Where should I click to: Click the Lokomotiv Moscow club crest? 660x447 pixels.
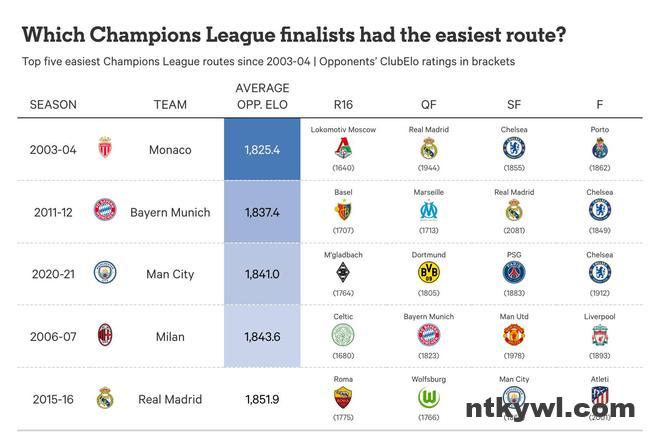[343, 148]
